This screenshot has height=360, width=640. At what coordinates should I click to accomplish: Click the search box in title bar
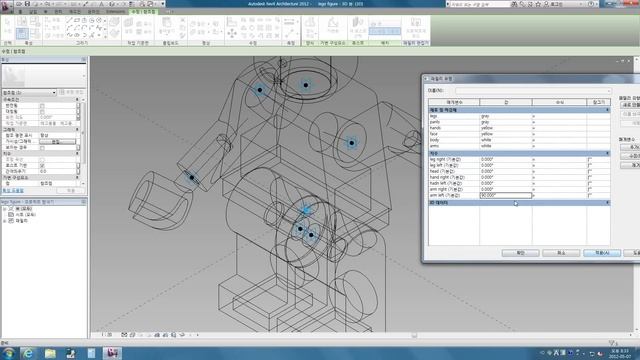[x=480, y=4]
